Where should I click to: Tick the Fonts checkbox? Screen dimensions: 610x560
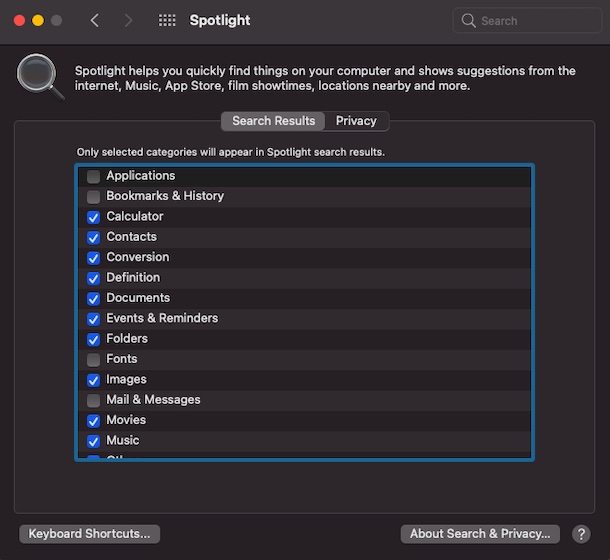[x=93, y=360]
